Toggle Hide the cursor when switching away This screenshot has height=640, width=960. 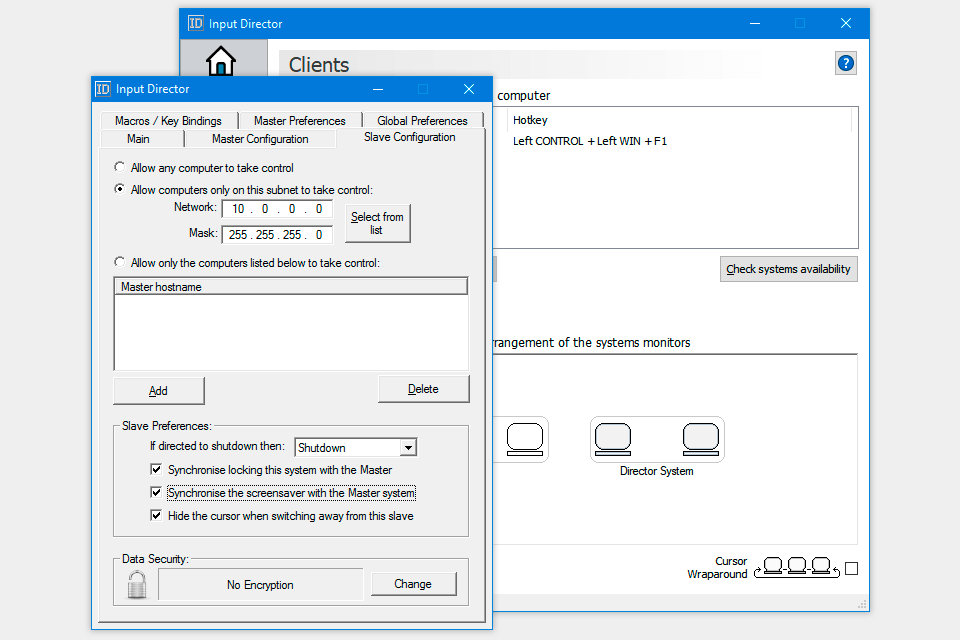156,515
